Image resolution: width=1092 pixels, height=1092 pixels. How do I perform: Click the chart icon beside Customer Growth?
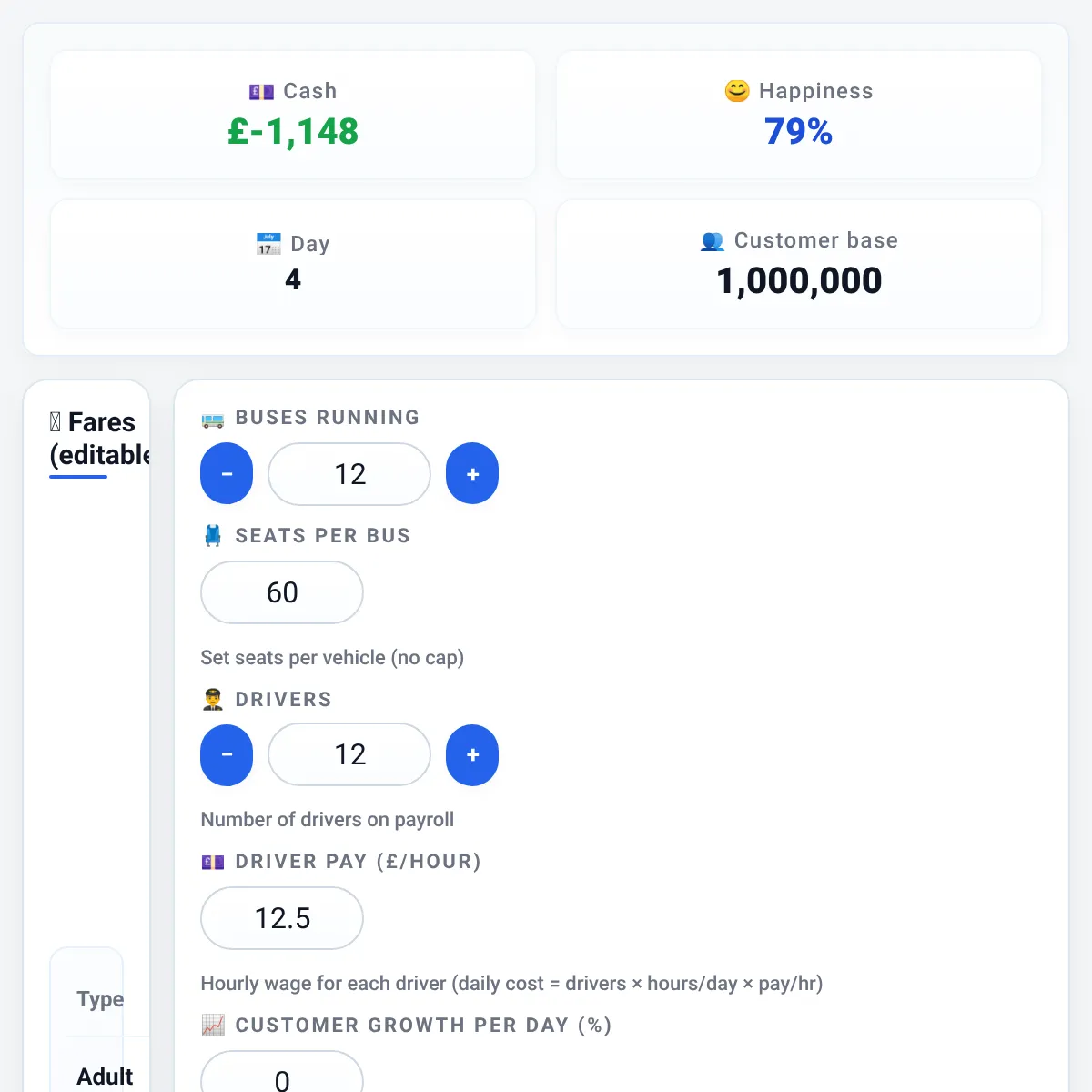tap(213, 1026)
